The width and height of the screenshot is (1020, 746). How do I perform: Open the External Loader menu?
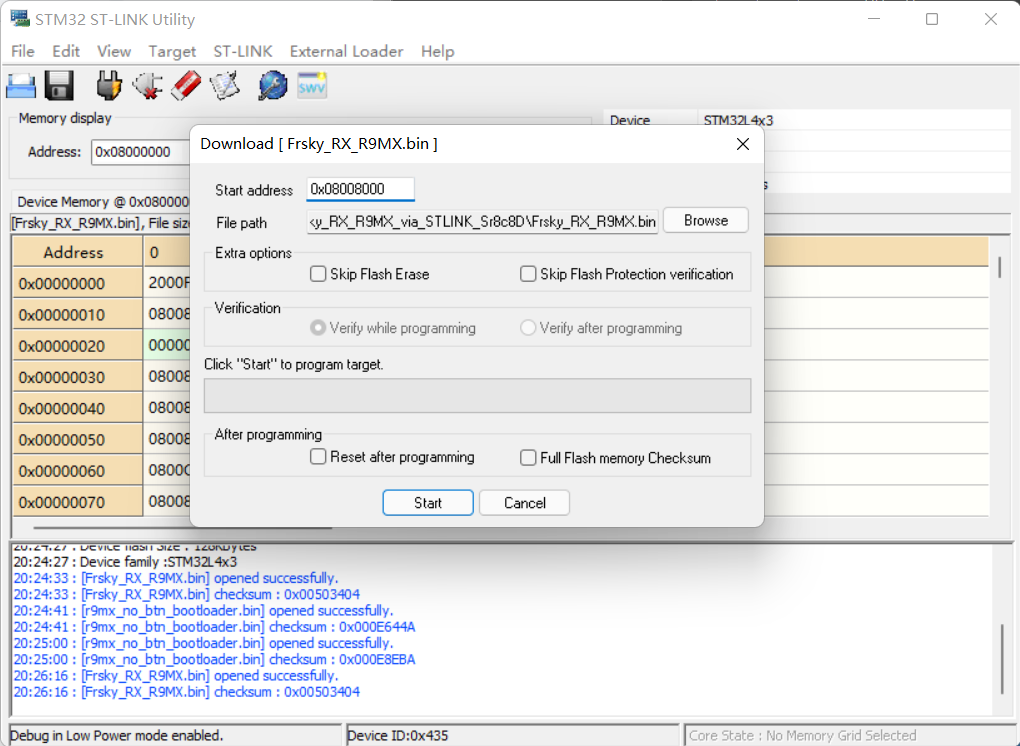pos(346,51)
